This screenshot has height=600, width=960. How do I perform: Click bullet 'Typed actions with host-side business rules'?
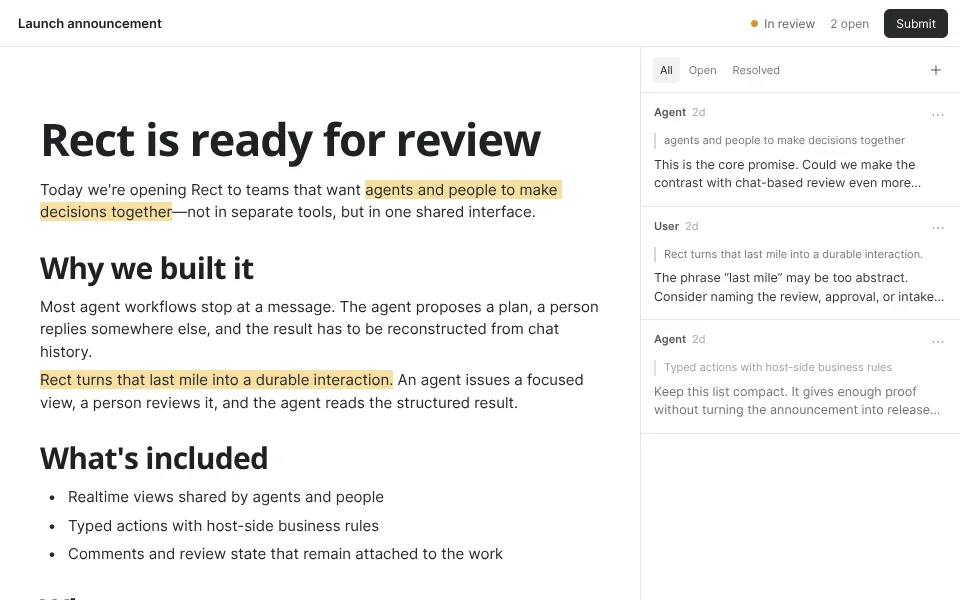223,525
